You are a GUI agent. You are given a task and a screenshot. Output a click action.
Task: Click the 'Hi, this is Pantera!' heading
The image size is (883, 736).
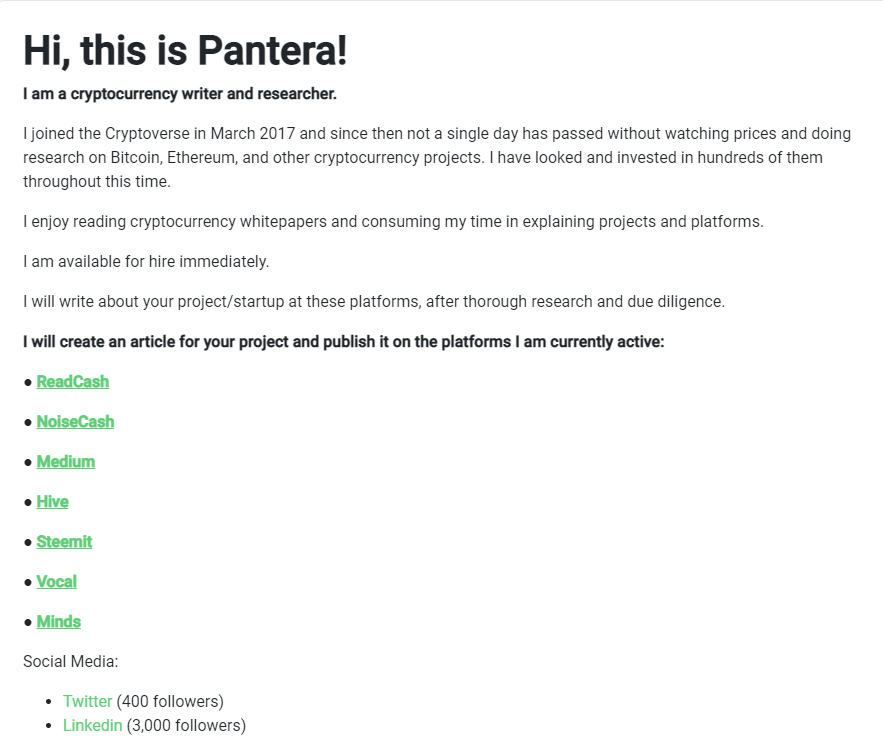[185, 50]
